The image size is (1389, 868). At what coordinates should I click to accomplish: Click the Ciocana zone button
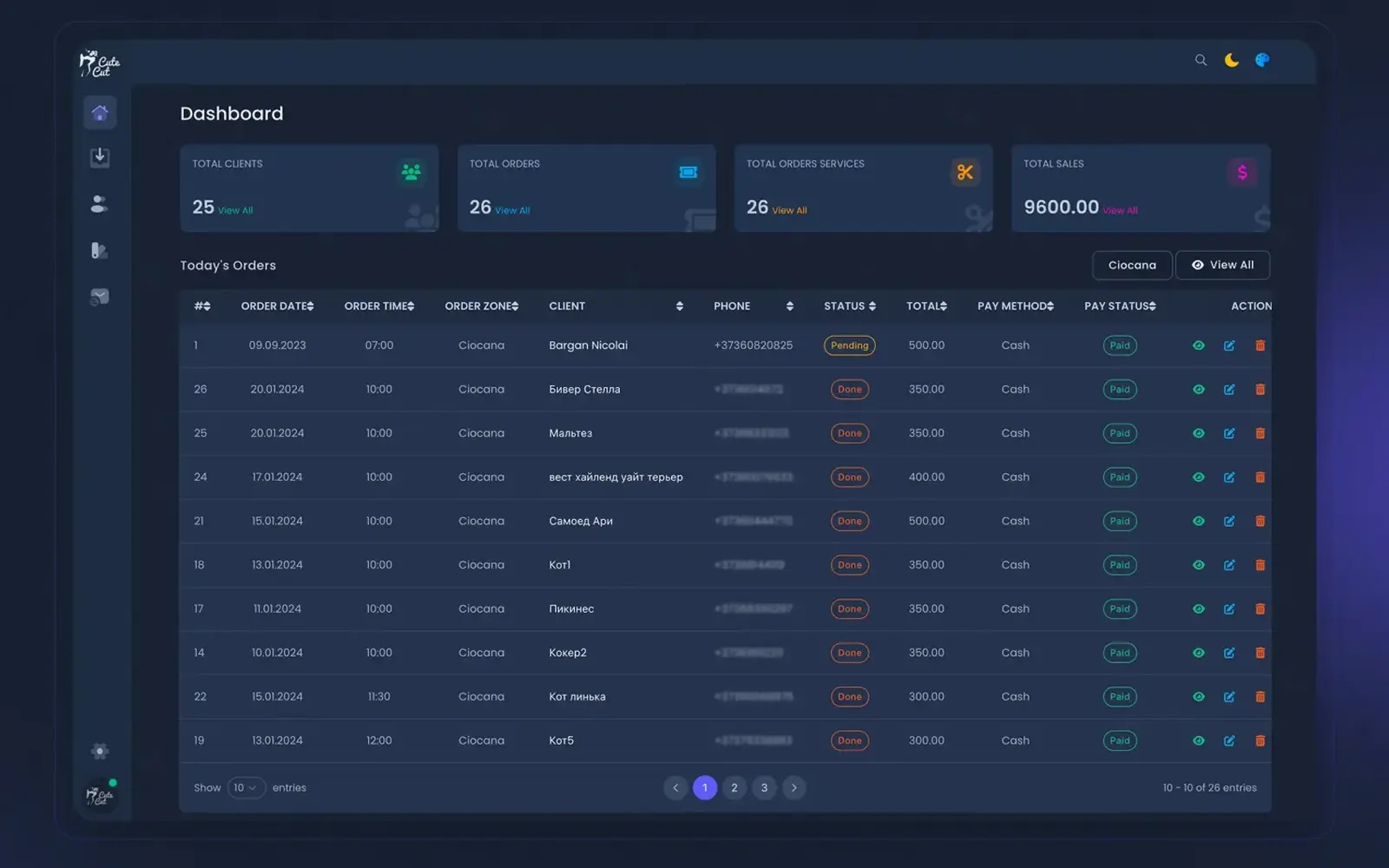tap(1132, 266)
